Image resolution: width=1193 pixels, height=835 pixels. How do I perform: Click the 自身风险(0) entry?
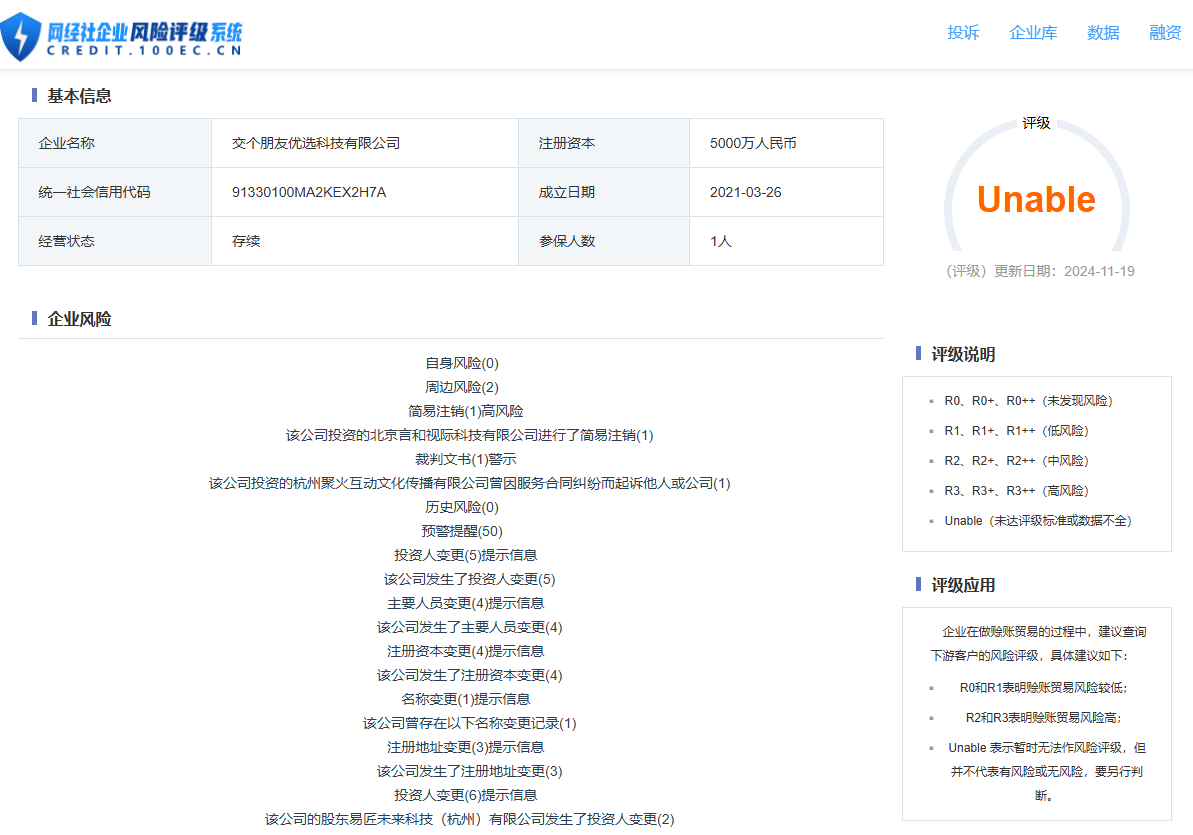[x=462, y=363]
